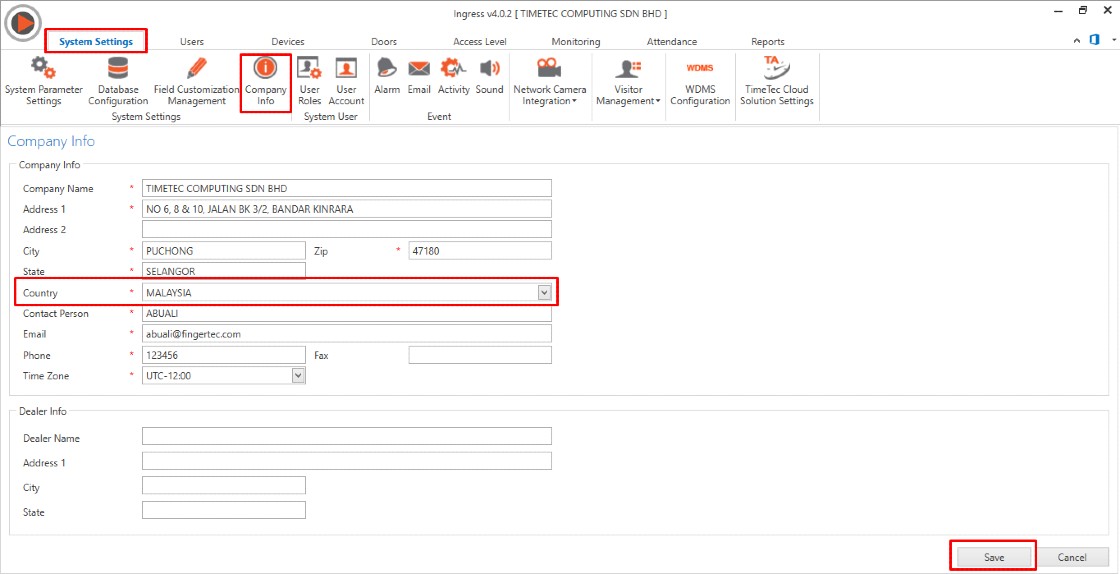Switch to the Devices tab

(288, 41)
